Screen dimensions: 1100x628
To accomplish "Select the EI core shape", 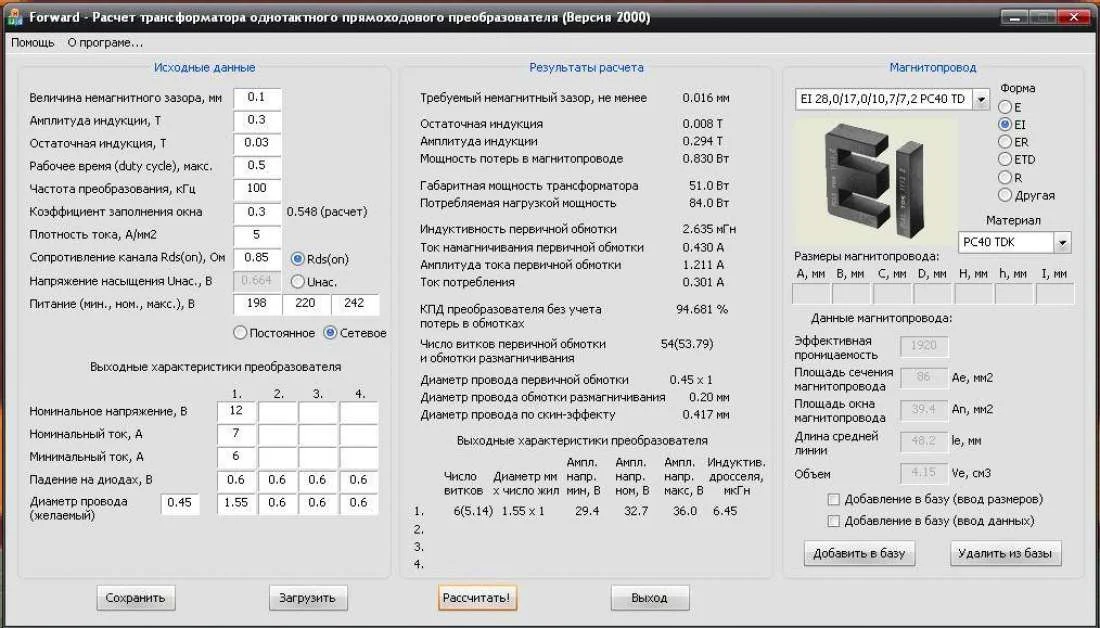I will pos(1005,124).
